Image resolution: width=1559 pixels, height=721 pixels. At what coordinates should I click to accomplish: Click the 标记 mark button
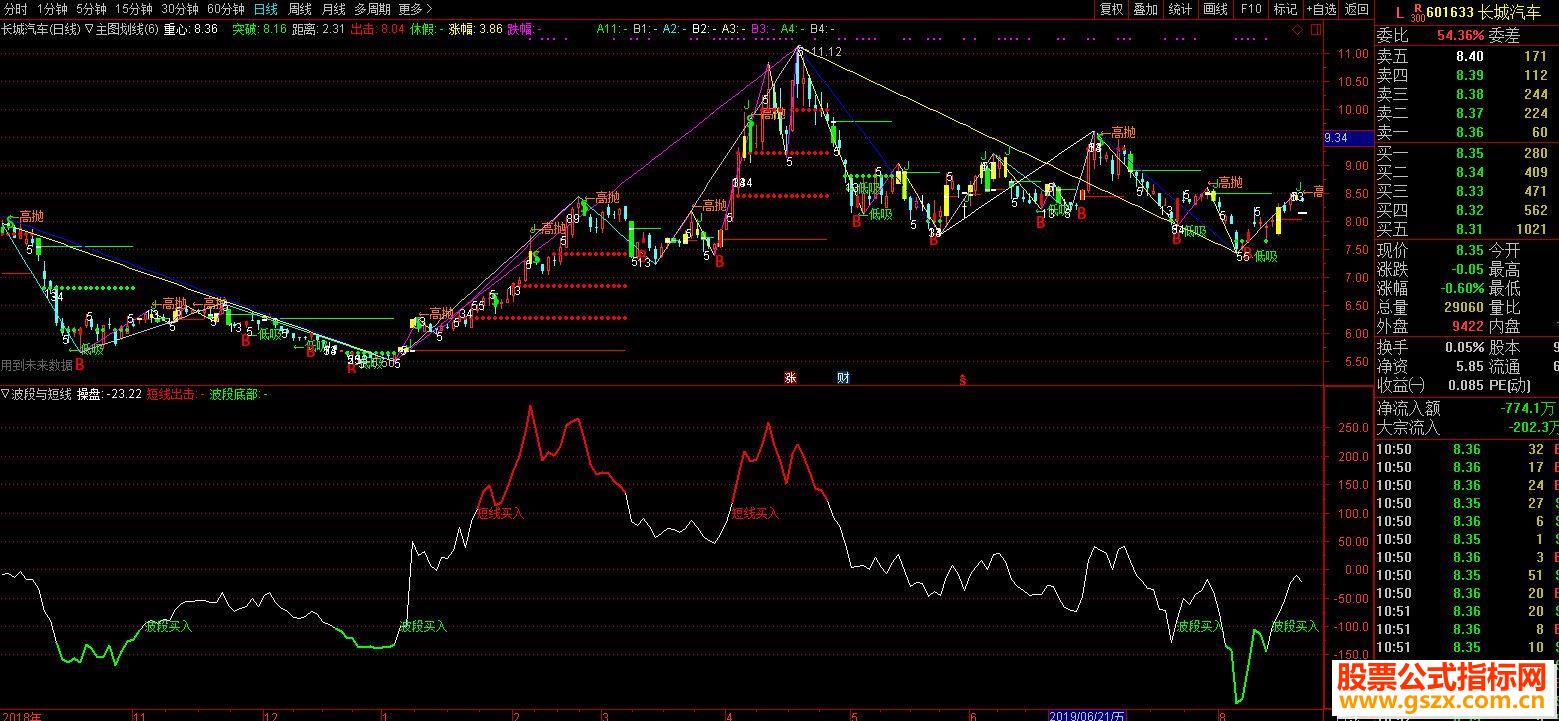[1285, 9]
